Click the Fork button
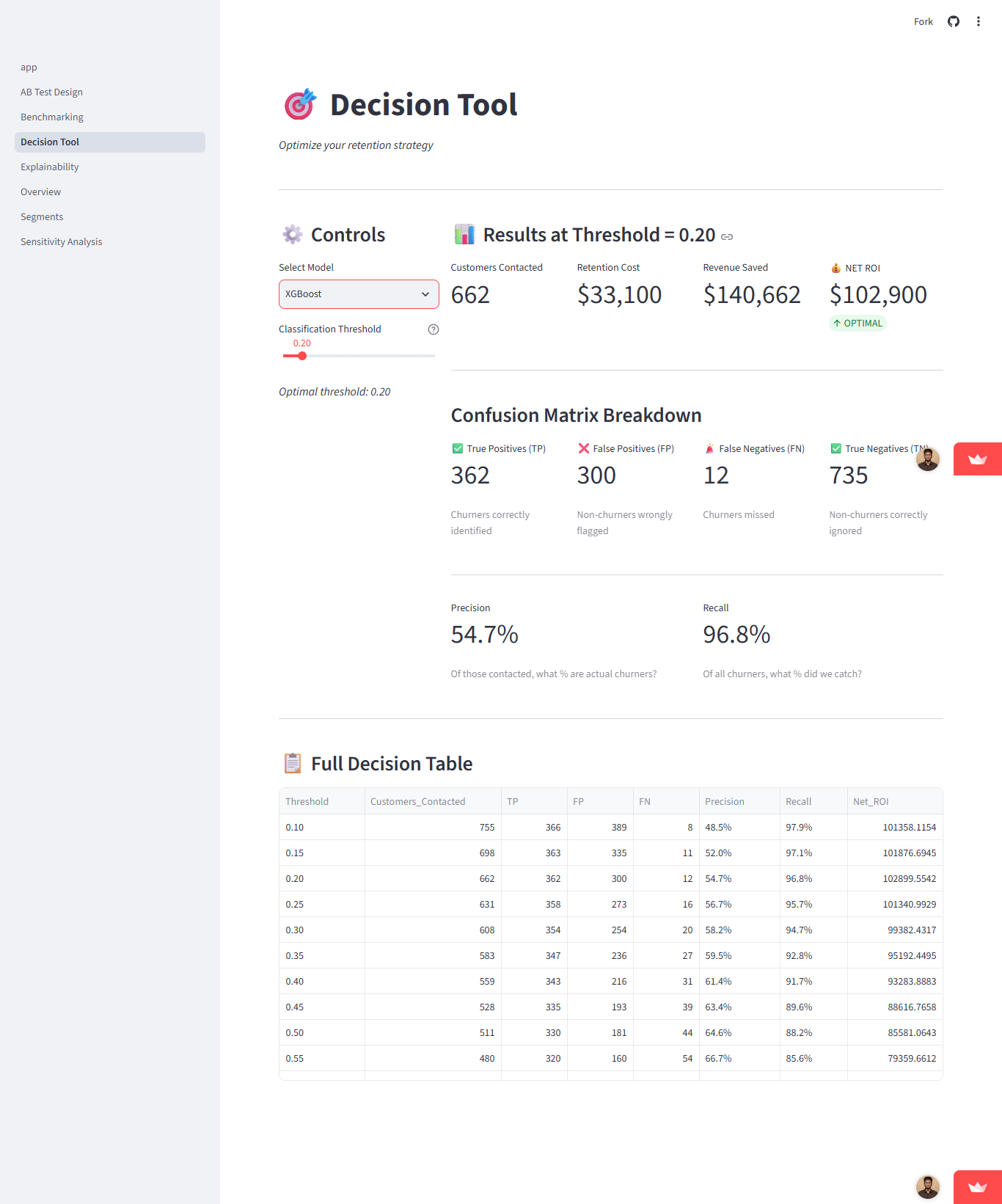 pos(924,21)
